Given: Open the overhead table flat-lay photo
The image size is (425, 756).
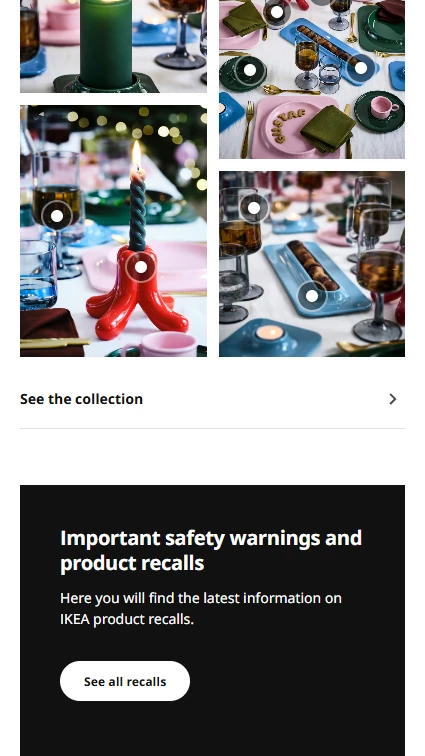Looking at the screenshot, I should (x=312, y=79).
